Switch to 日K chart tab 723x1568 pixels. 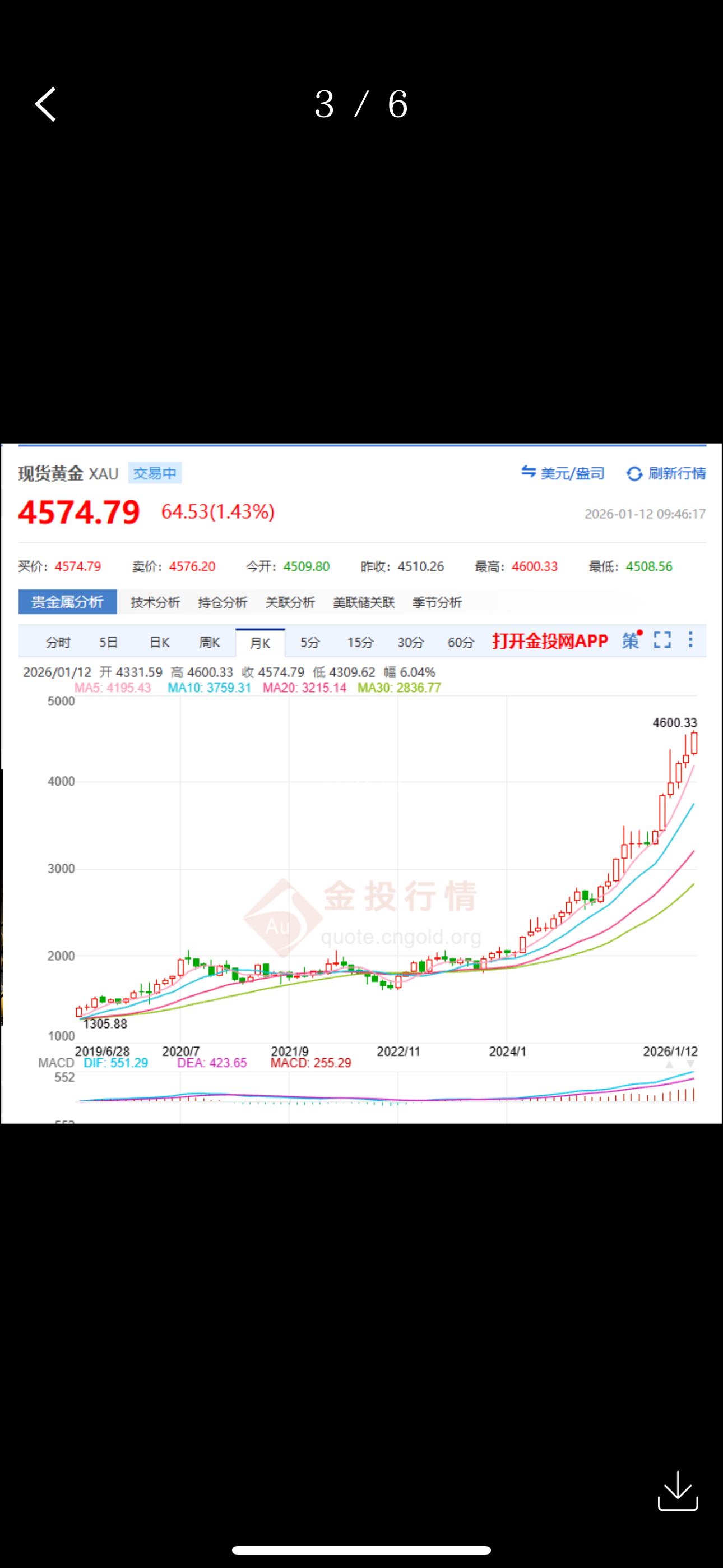pyautogui.click(x=159, y=643)
